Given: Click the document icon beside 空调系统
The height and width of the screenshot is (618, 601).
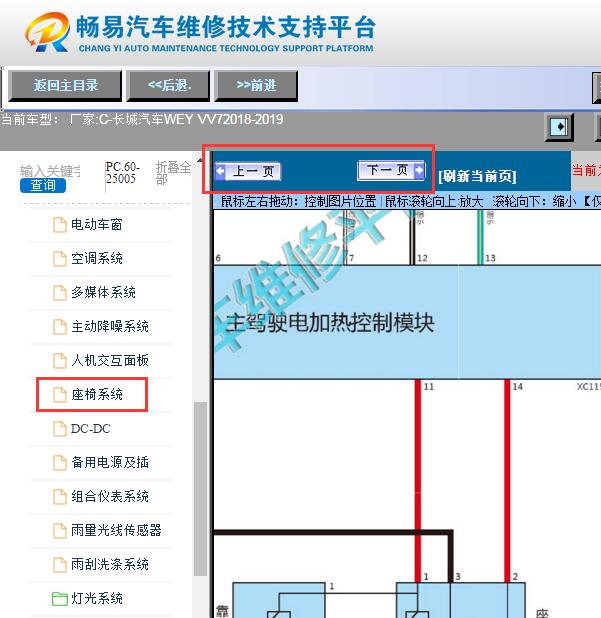Looking at the screenshot, I should [60, 259].
